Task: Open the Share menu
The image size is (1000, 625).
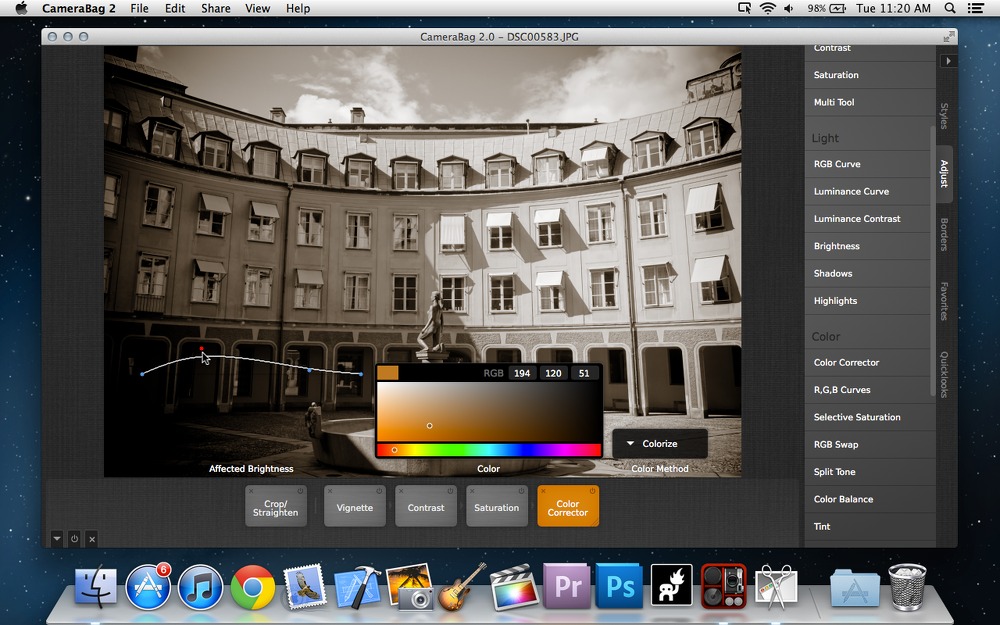Action: pos(216,8)
